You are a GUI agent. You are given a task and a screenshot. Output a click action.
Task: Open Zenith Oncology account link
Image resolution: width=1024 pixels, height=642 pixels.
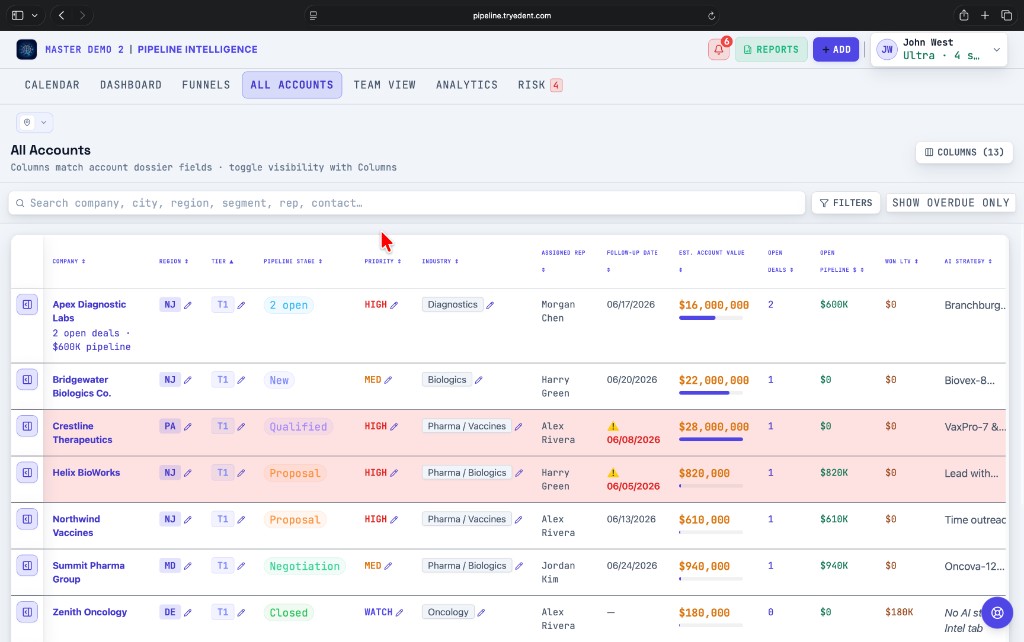coord(90,612)
